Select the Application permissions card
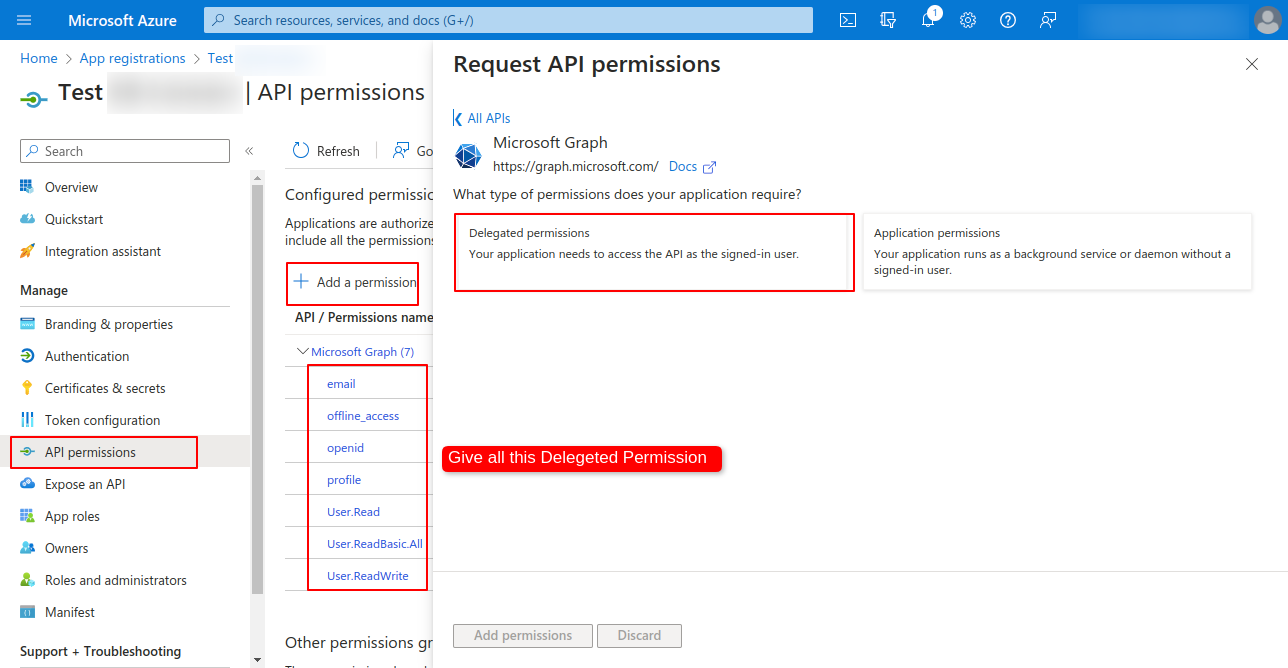Viewport: 1288px width, 668px height. pyautogui.click(x=1057, y=252)
